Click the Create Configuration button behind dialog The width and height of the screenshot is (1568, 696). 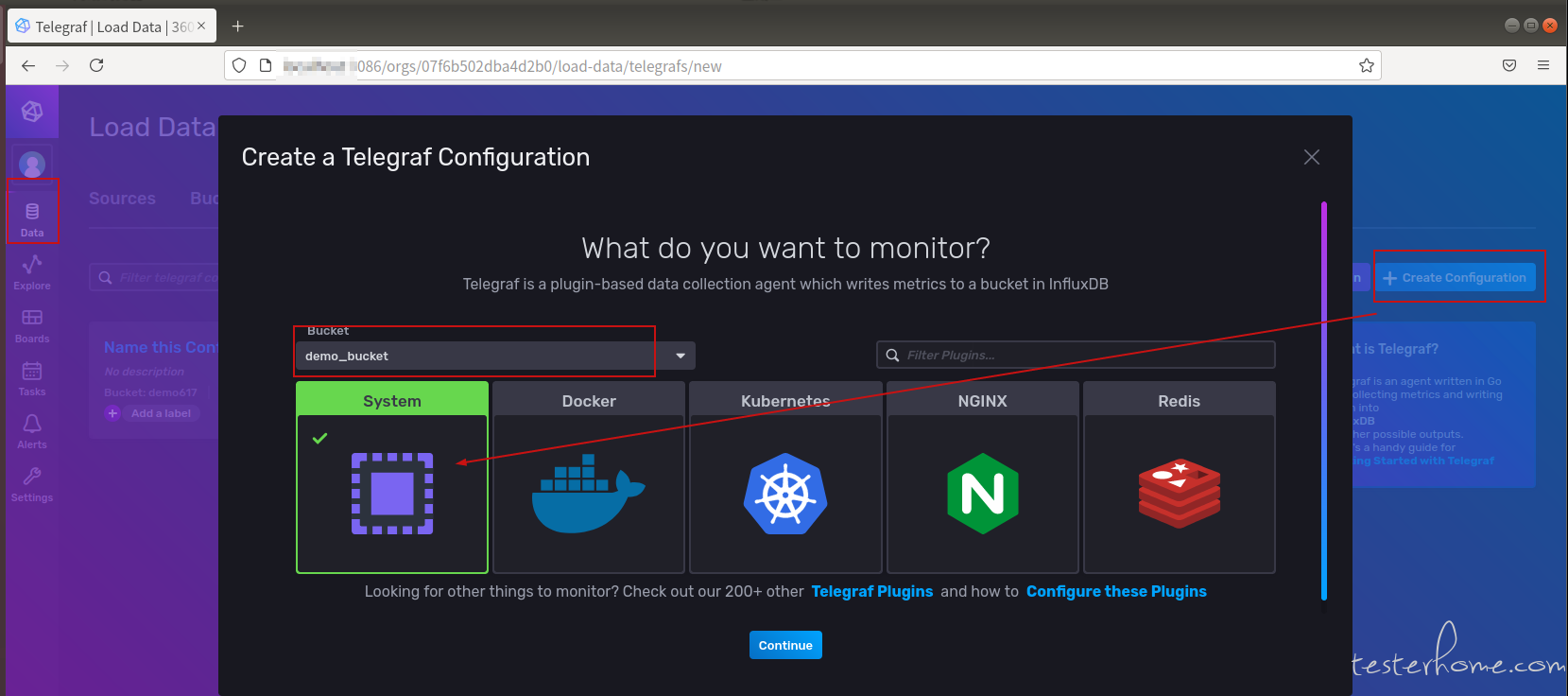click(1456, 277)
